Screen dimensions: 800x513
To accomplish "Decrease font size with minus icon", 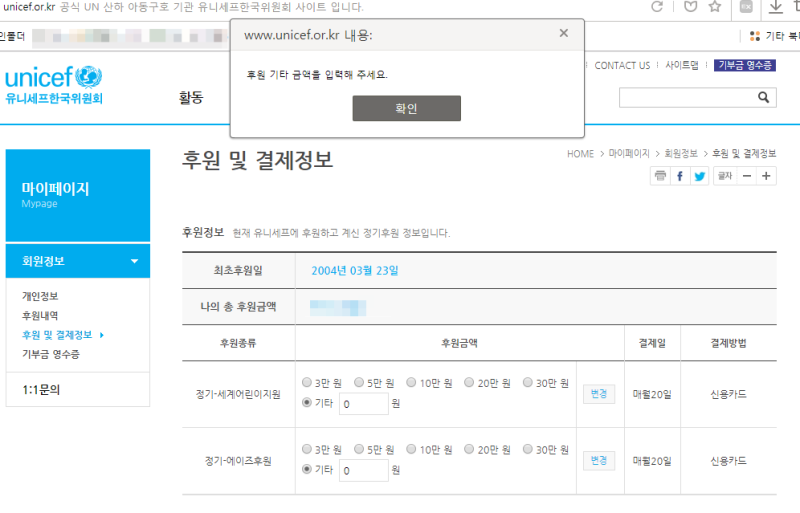I will pos(747,176).
